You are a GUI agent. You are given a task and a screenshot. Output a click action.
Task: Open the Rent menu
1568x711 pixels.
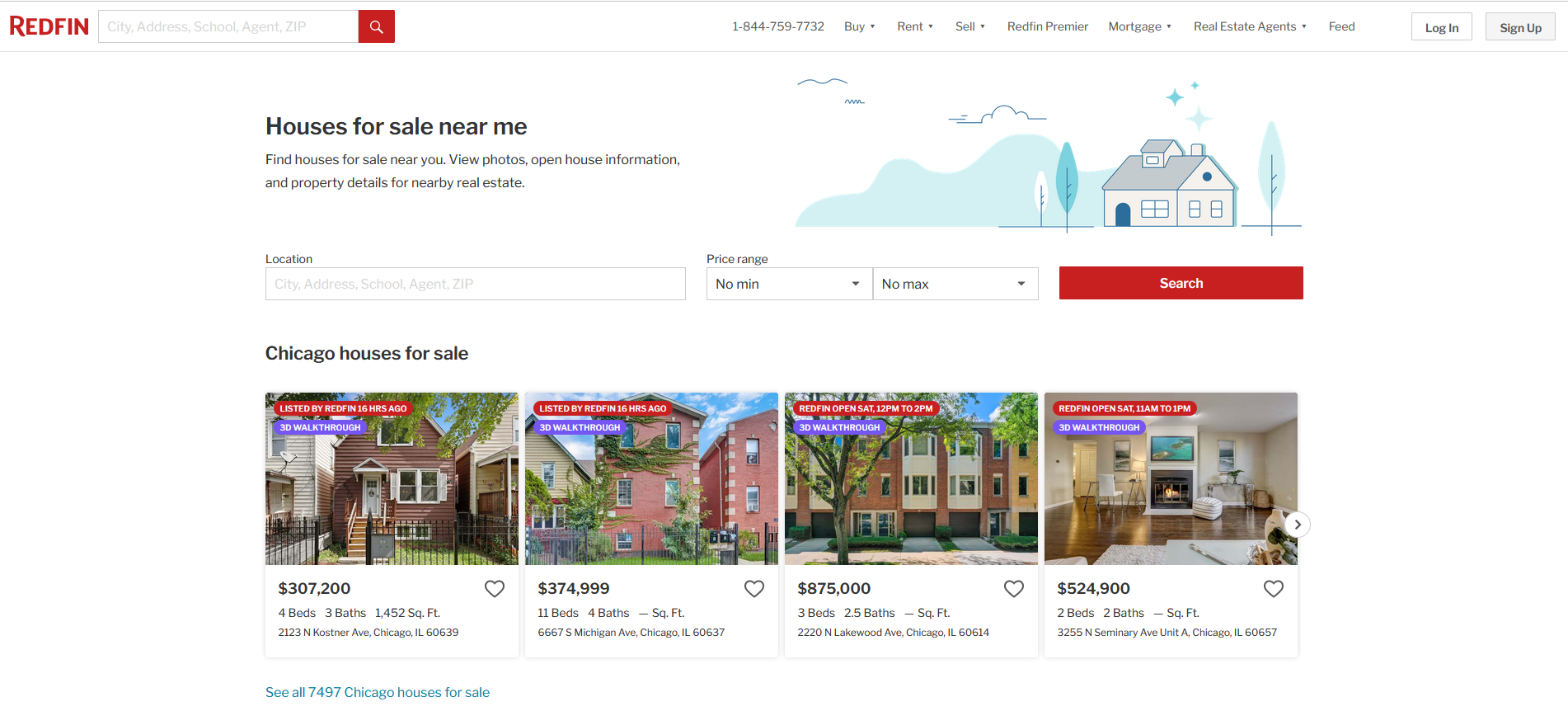(915, 26)
